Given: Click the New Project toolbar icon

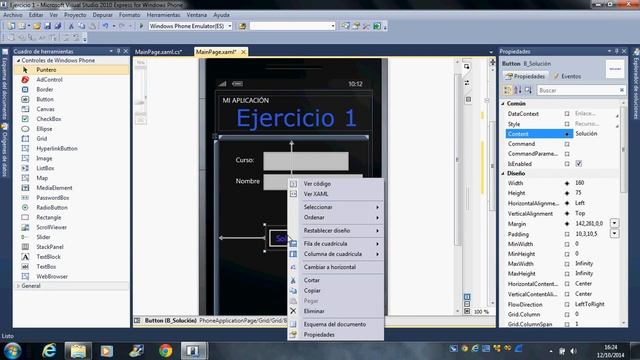Looking at the screenshot, I should pos(11,26).
